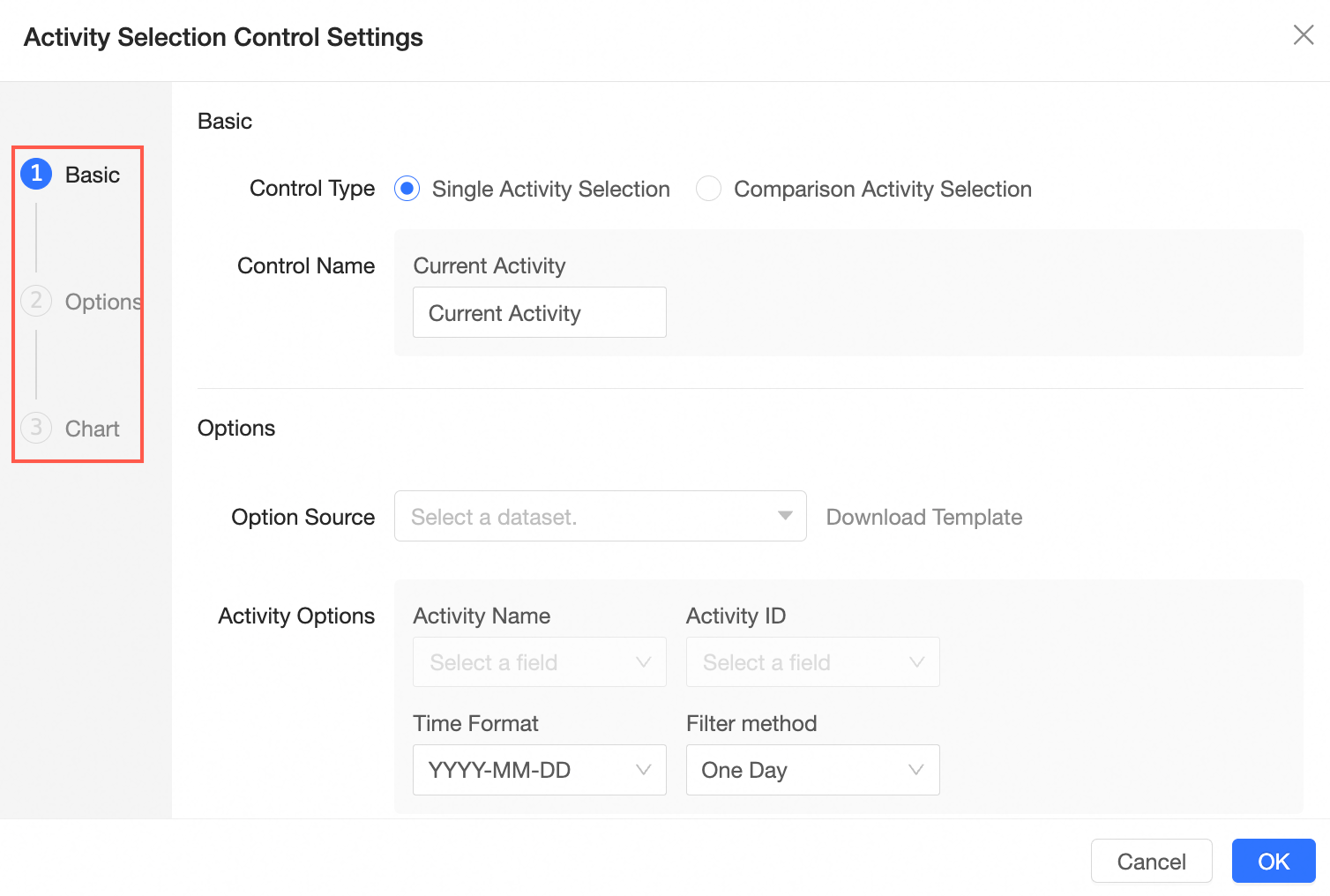The height and width of the screenshot is (896, 1330).
Task: Jump to the Options step
Action: (102, 302)
